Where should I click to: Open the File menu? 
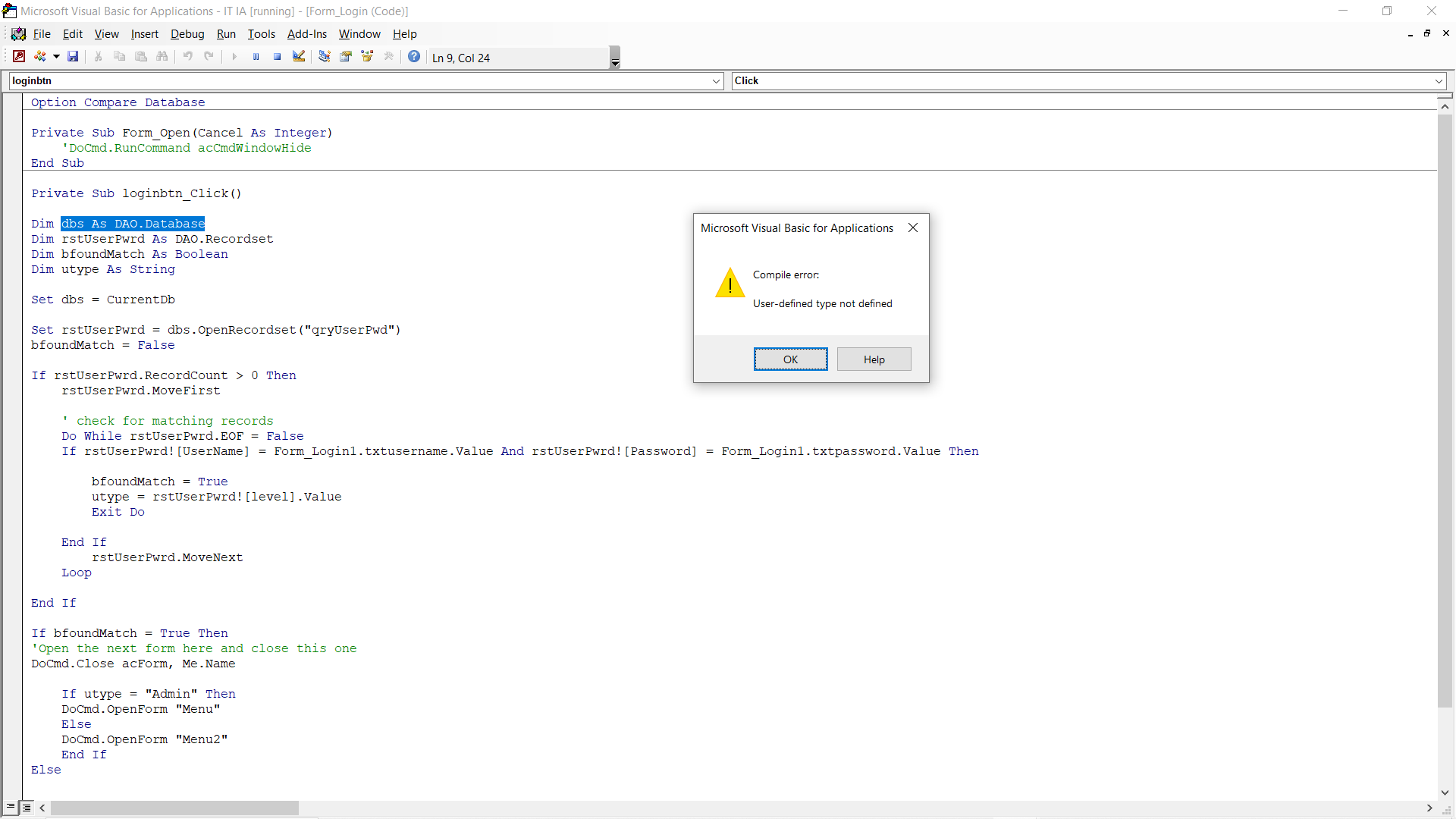[42, 34]
